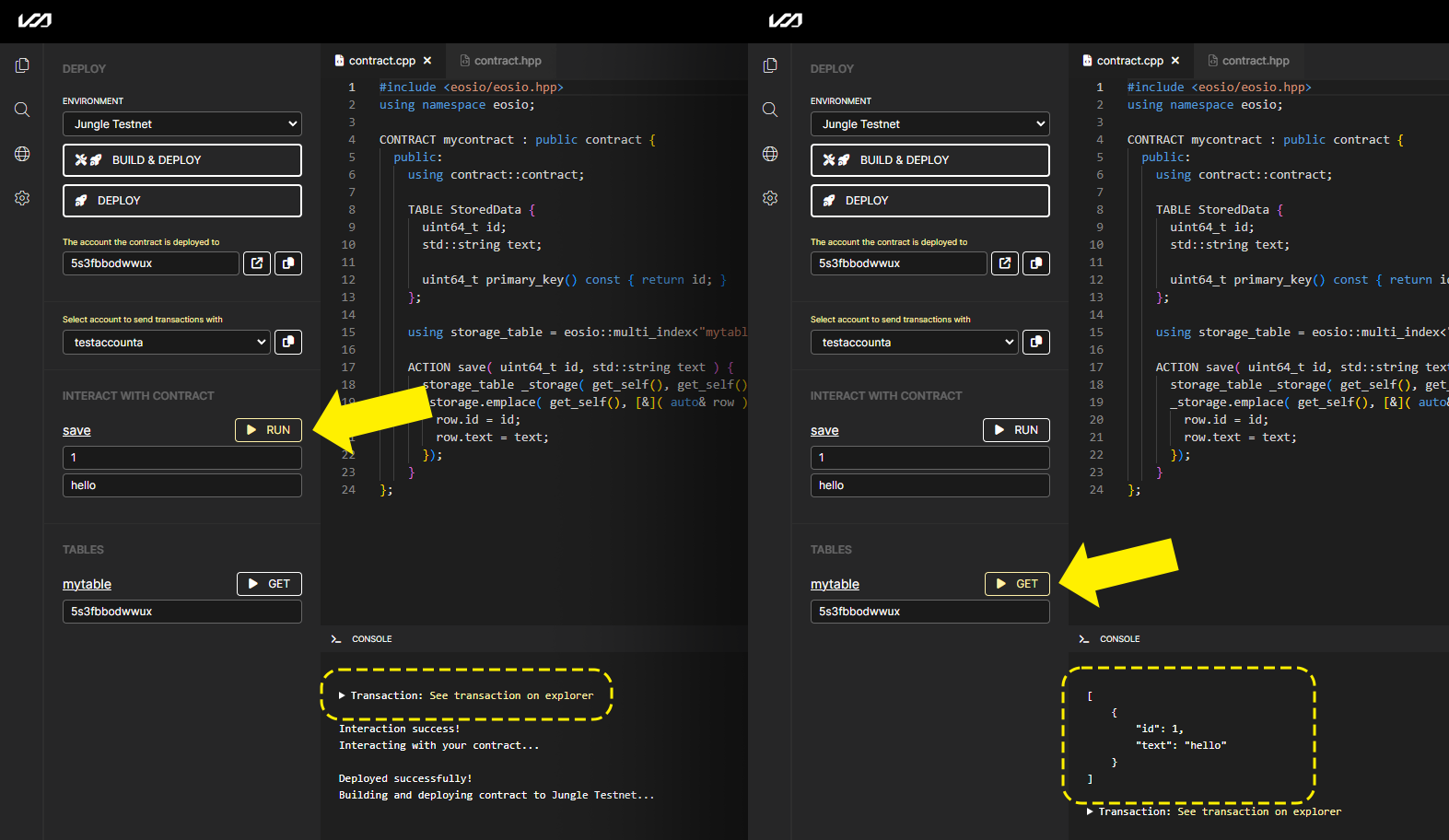Switch to contract.hpp tab in left editor
1449x840 pixels.
500,61
